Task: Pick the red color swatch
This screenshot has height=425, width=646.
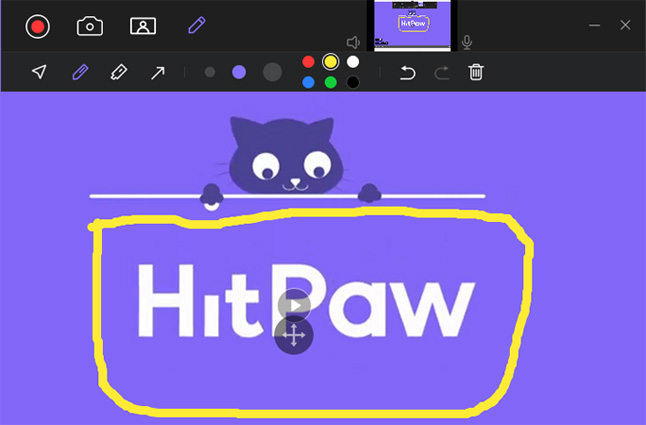Action: (x=308, y=62)
